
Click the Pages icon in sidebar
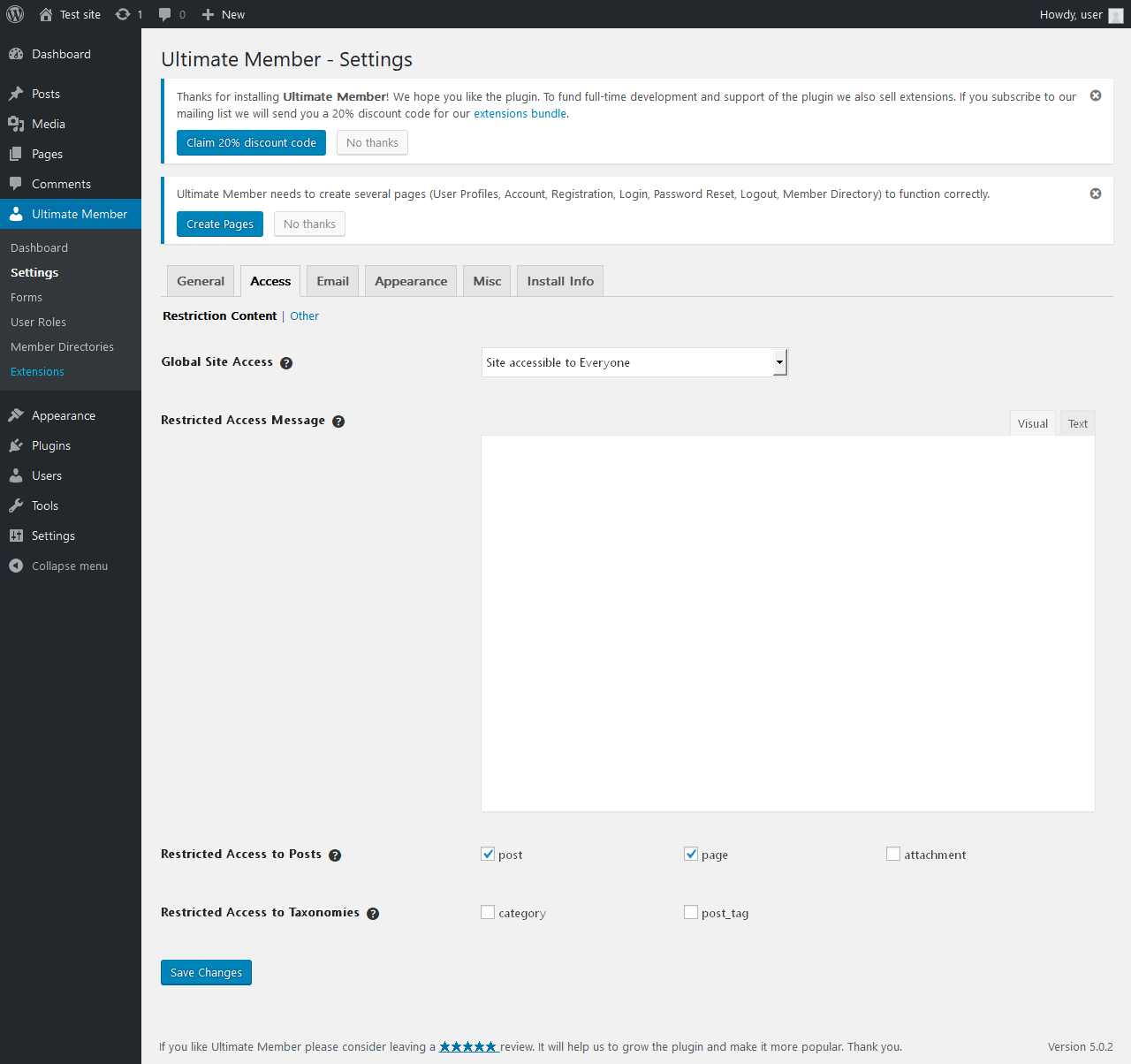(16, 154)
